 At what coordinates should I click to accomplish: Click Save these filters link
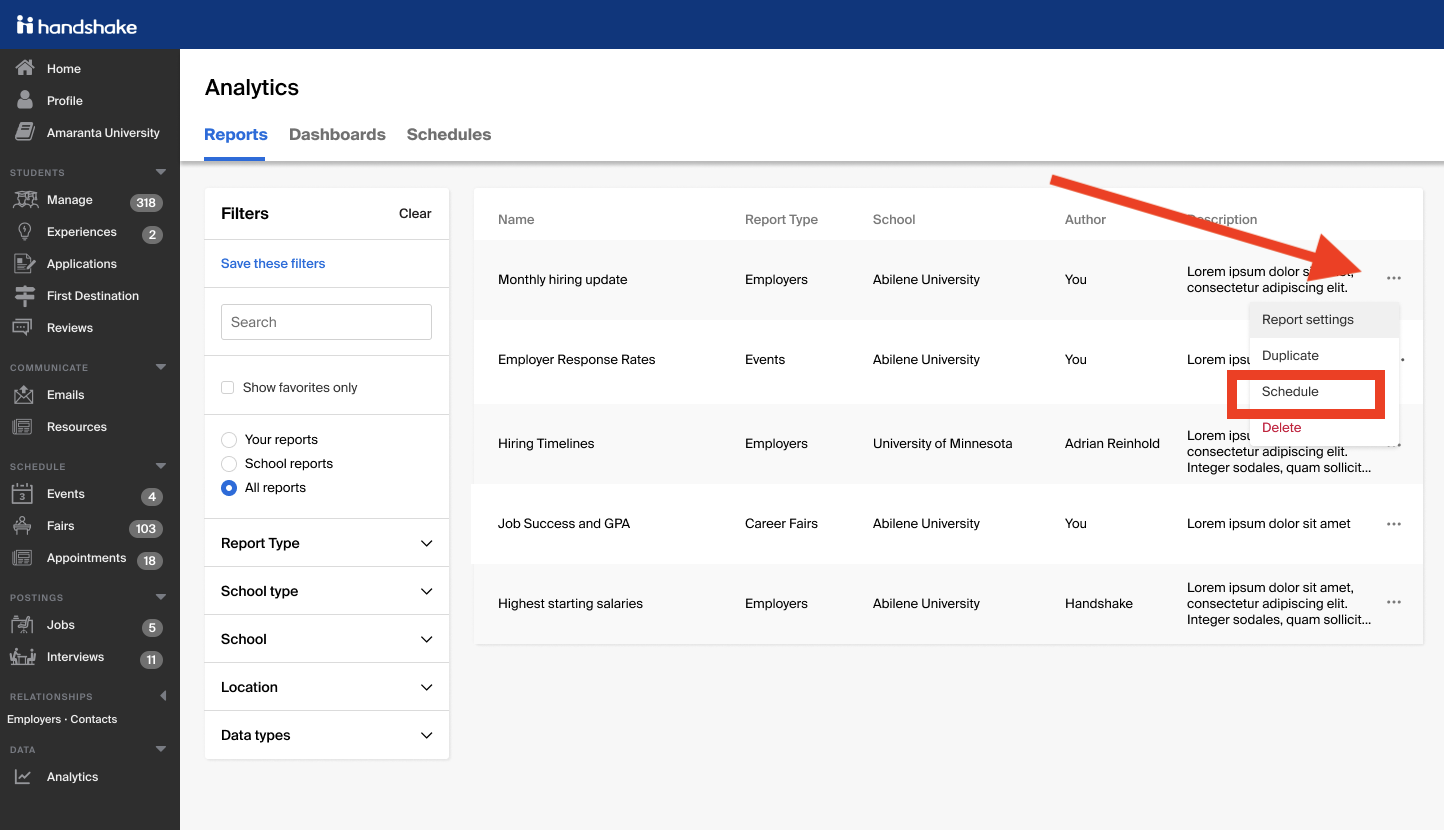click(273, 263)
